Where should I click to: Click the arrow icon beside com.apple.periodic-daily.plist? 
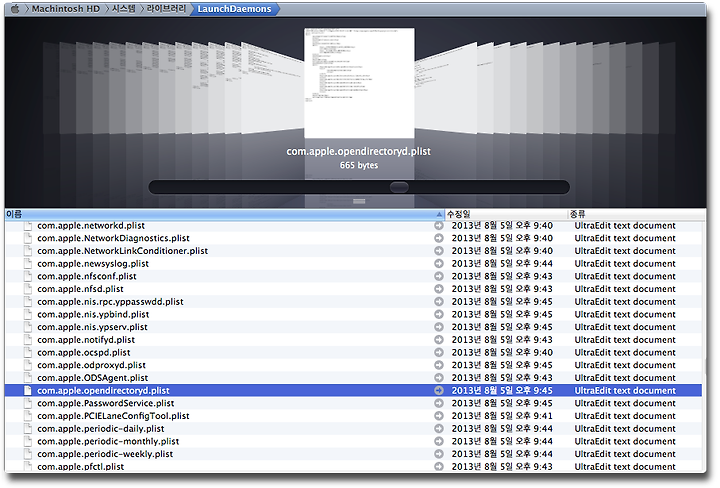click(x=439, y=428)
